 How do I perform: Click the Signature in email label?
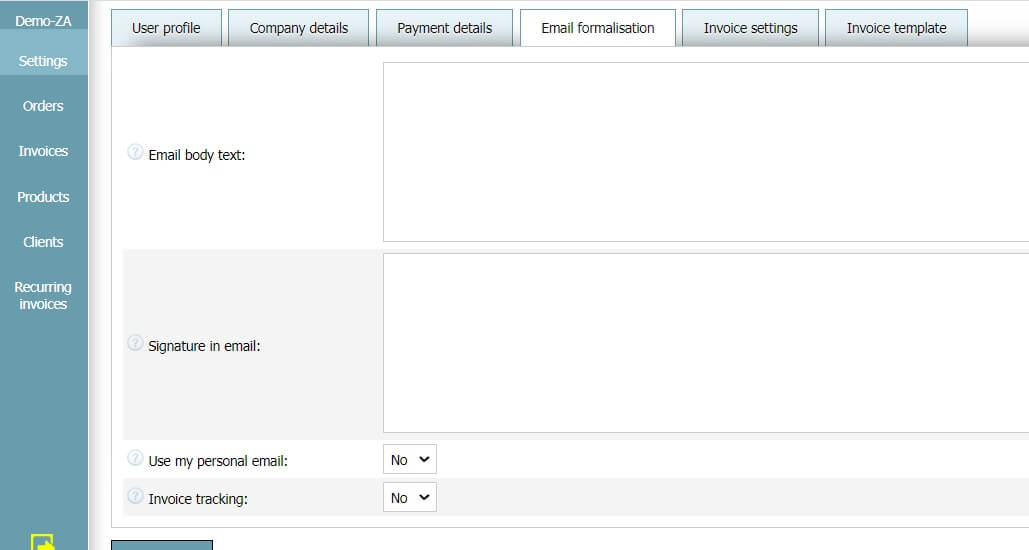point(204,346)
